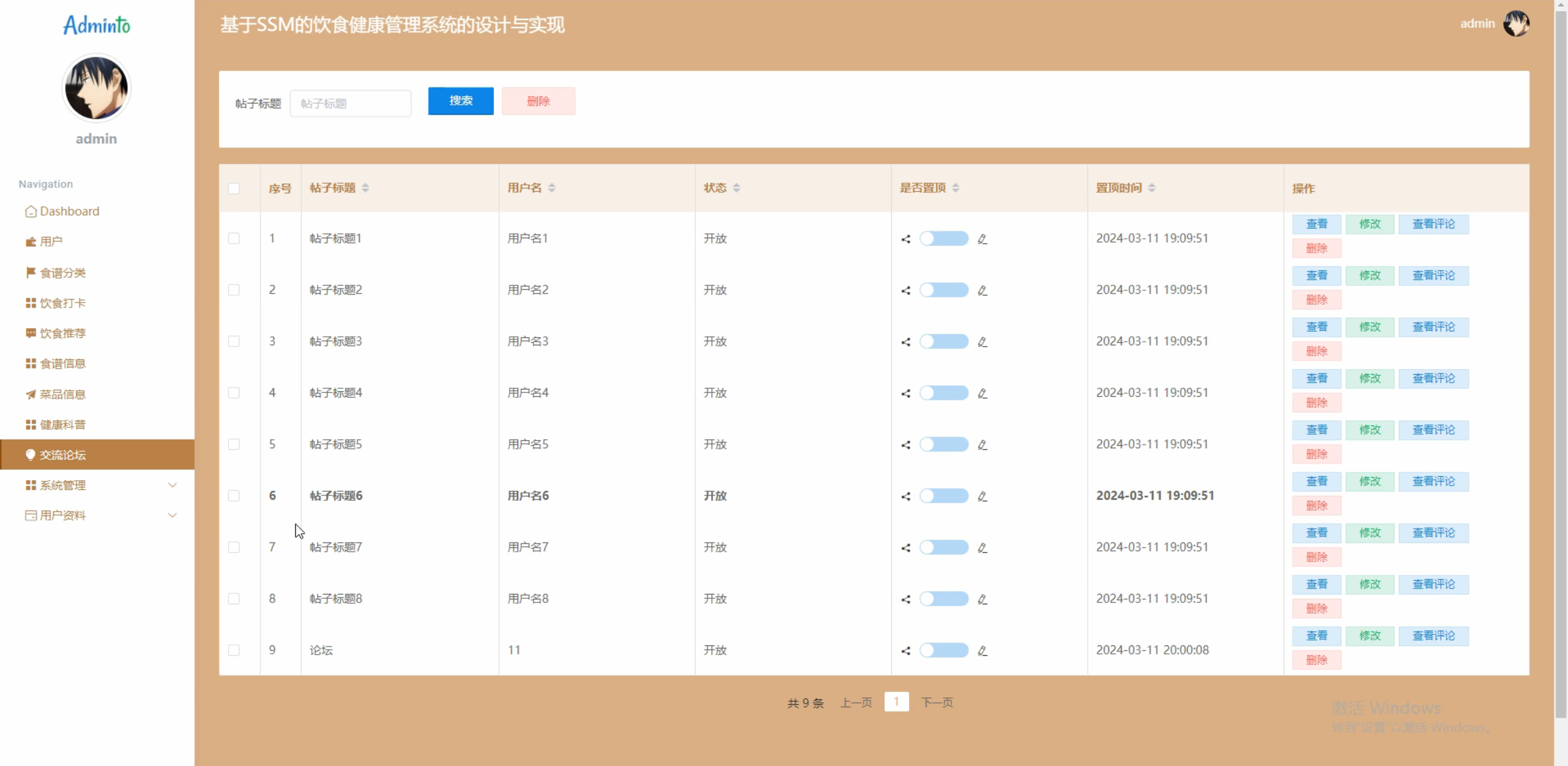Click admin avatar in top-right header
This screenshot has height=766, width=1568.
click(x=1517, y=24)
